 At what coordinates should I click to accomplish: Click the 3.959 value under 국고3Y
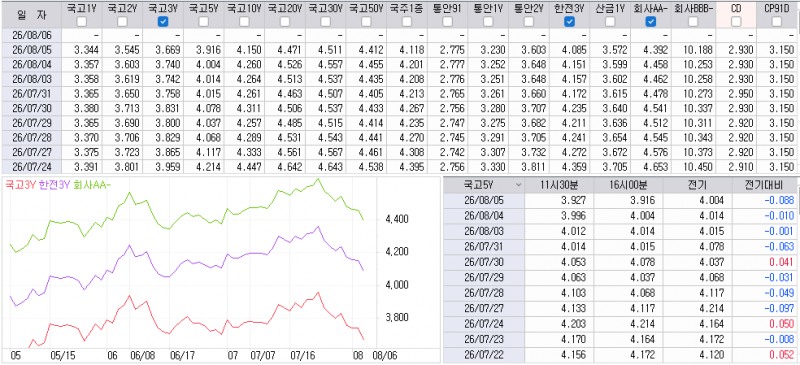coord(168,166)
